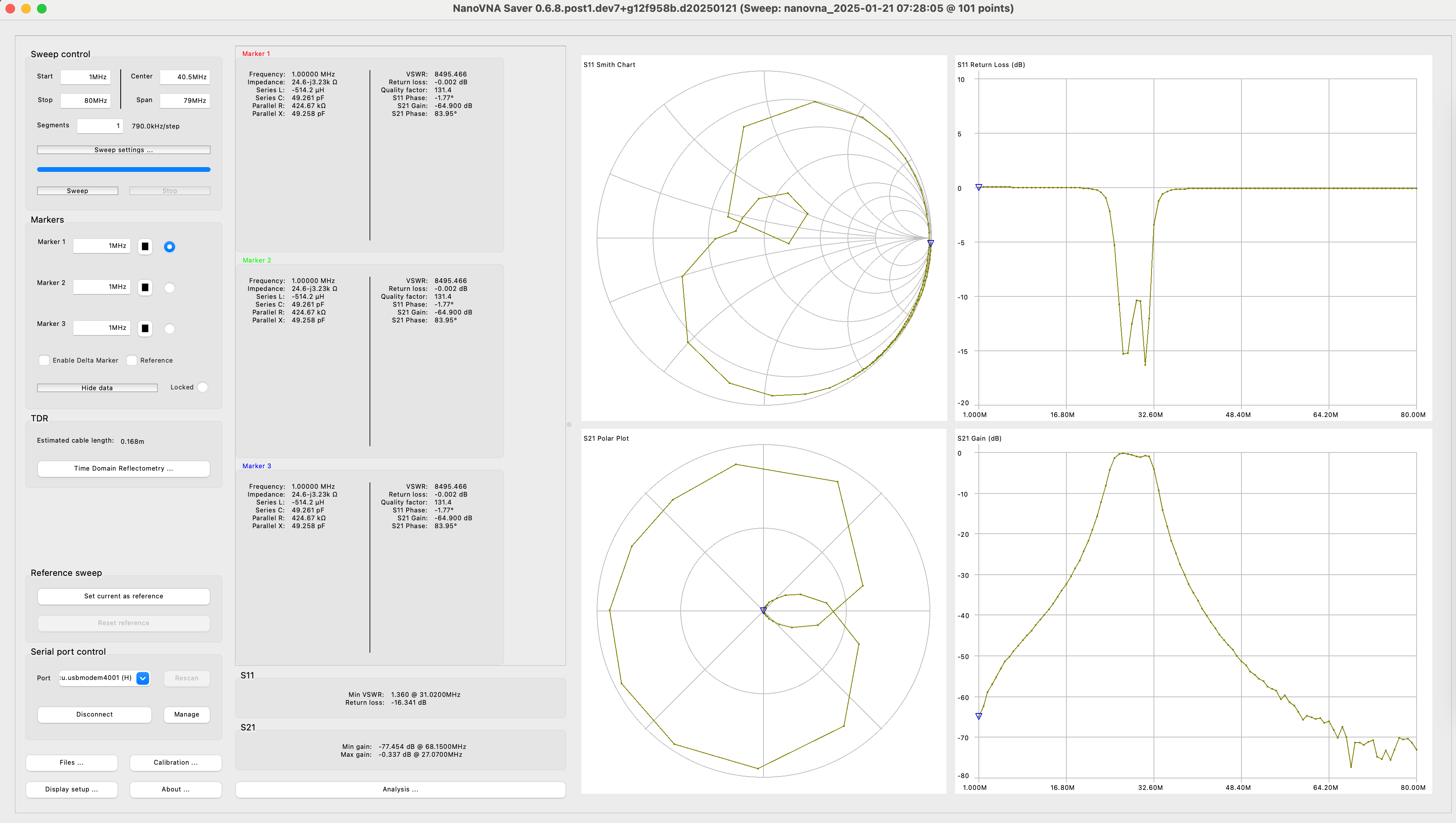
Task: Click Set current as reference
Action: click(x=123, y=596)
